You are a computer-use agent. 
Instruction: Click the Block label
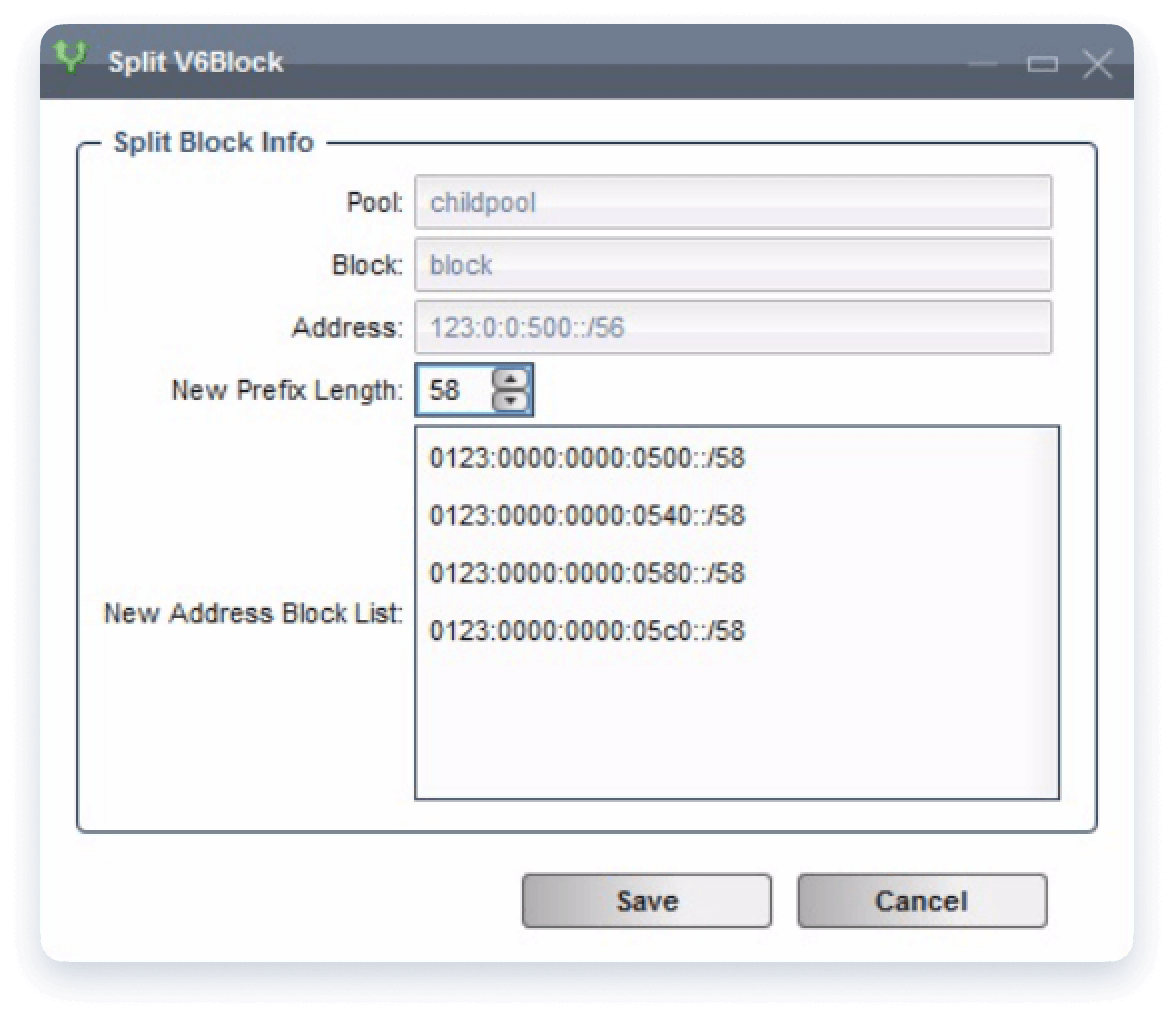point(367,265)
